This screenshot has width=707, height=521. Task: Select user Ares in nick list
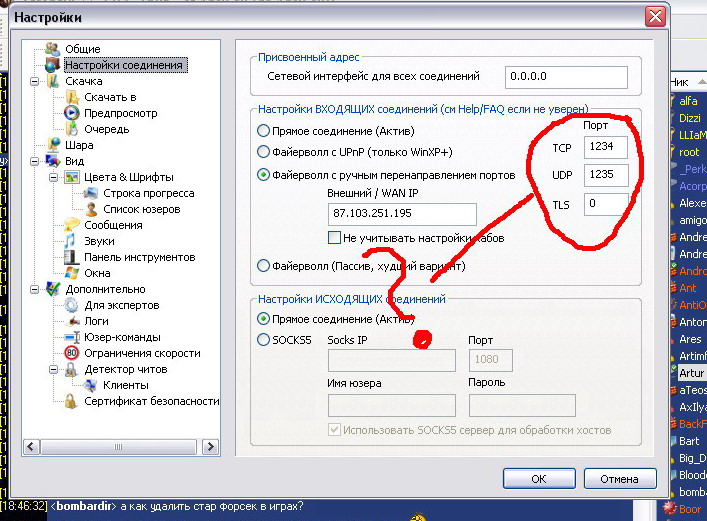[x=689, y=339]
